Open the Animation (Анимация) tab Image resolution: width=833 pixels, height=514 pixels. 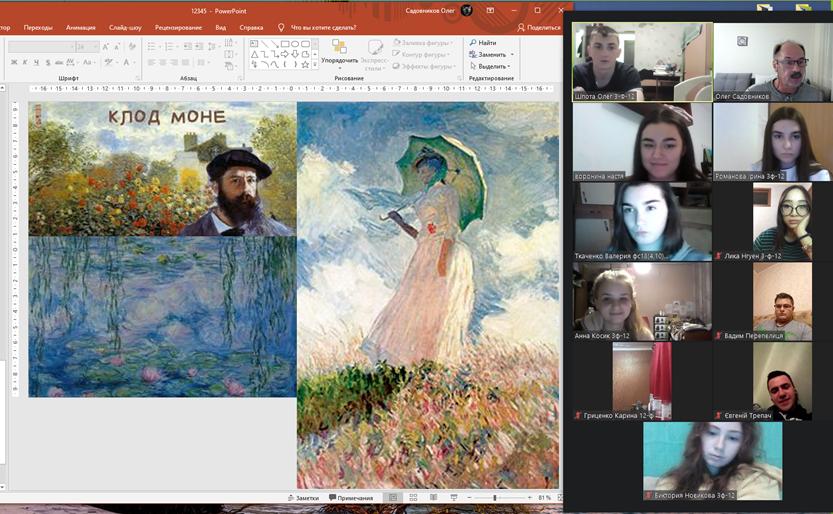tap(81, 28)
